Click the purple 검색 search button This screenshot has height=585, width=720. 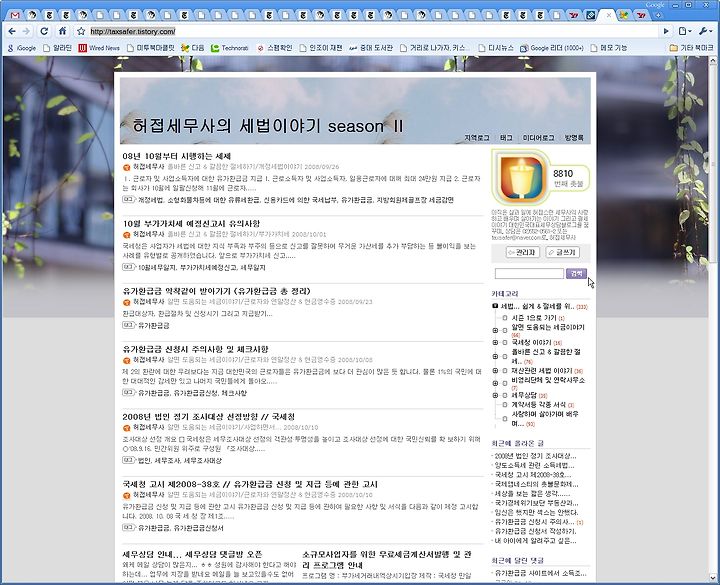pyautogui.click(x=576, y=273)
